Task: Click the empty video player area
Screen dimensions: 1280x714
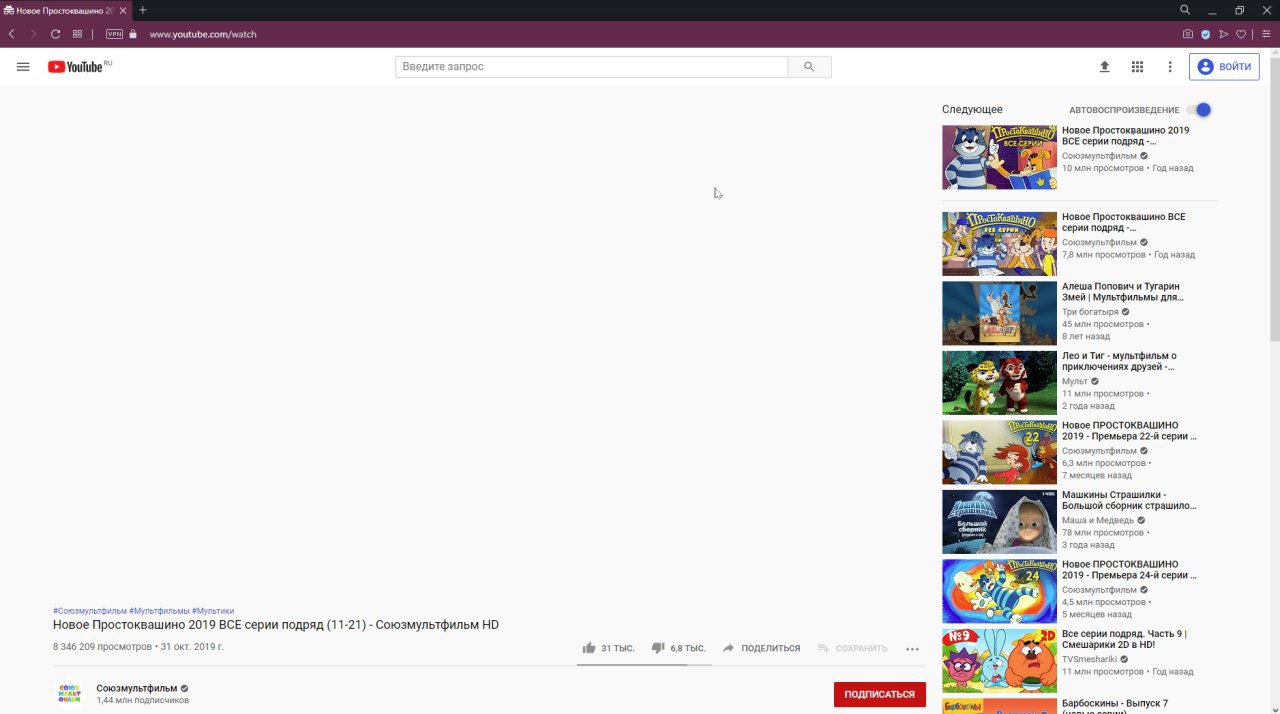Action: tap(489, 347)
